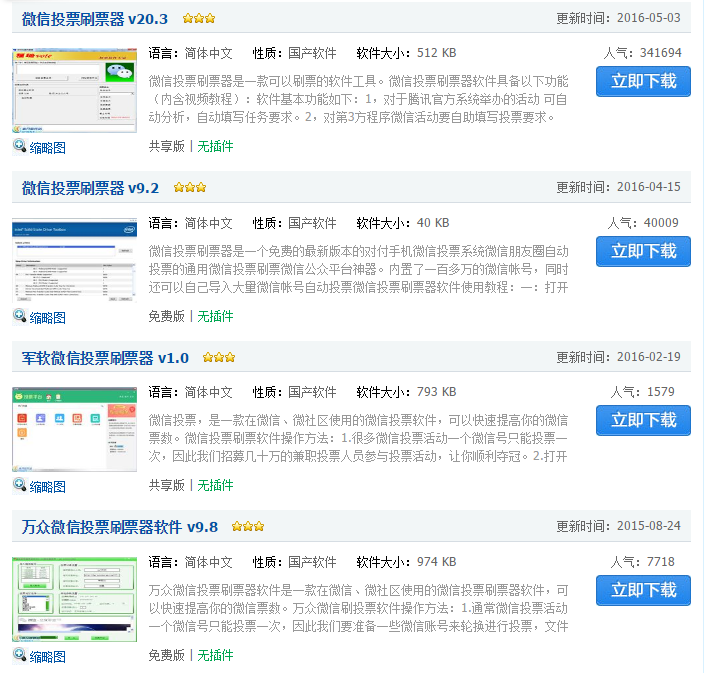Click the popularity value 1579
706x673 pixels.
(661, 392)
